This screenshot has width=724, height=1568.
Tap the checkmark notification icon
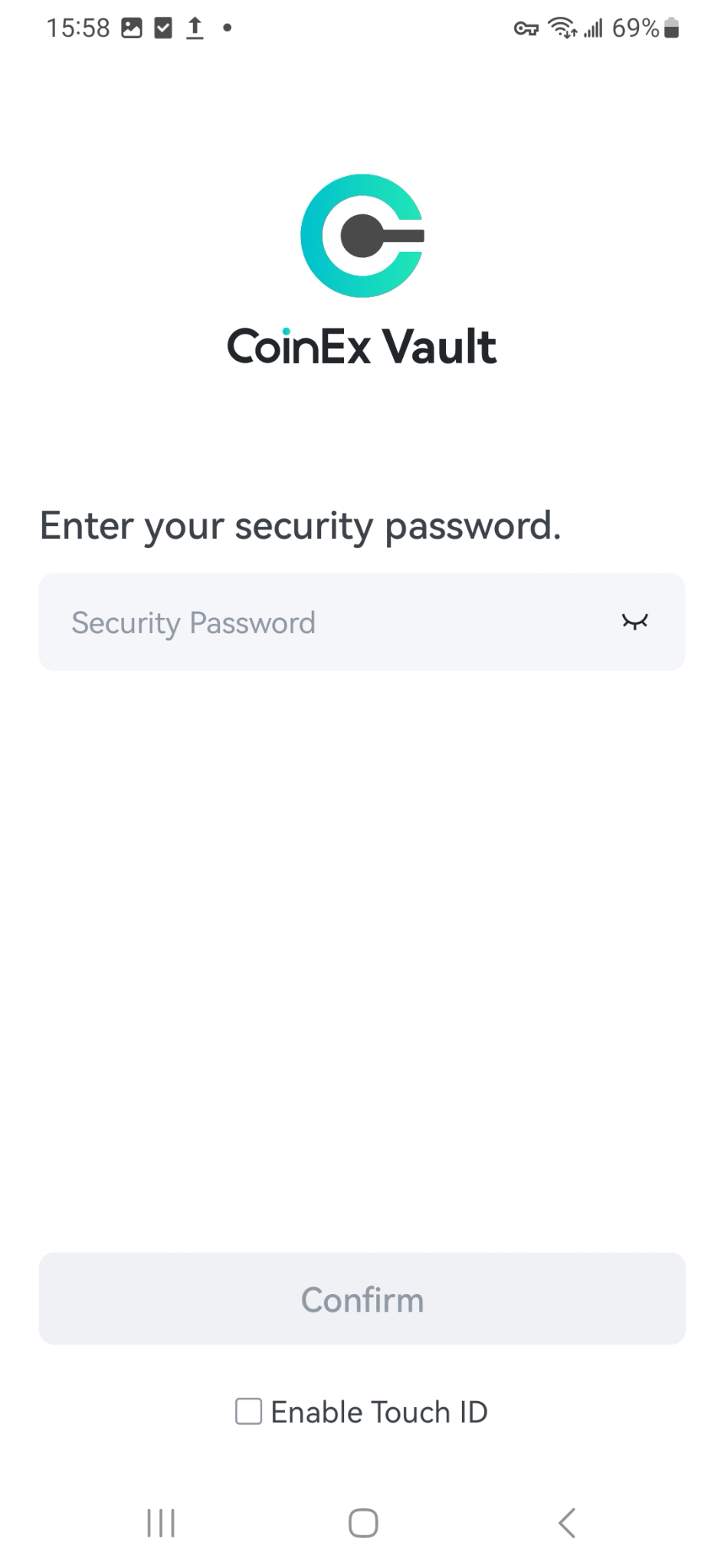pos(163,28)
